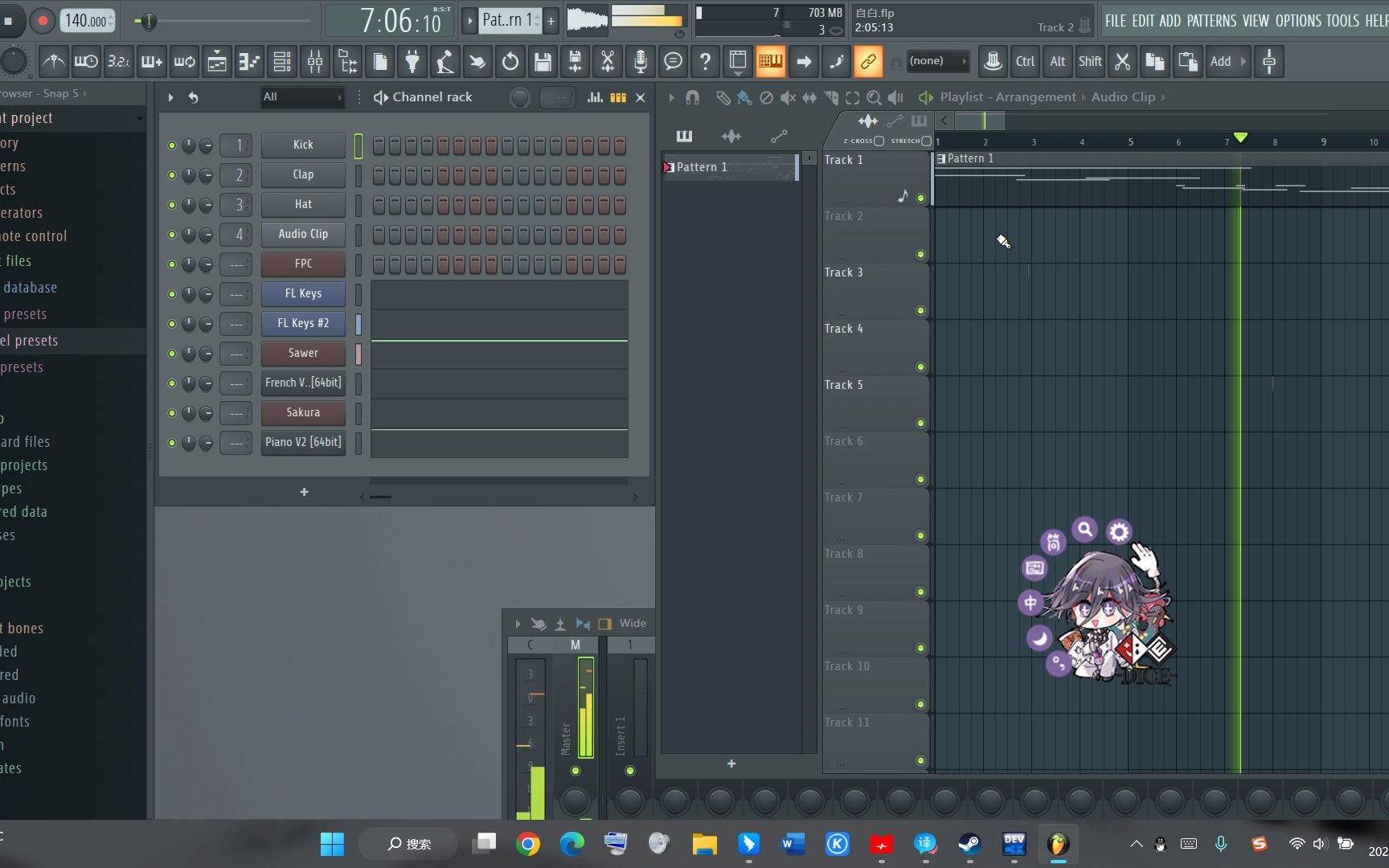Click the scissors cut icon in toolbar
Image resolution: width=1389 pixels, height=868 pixels.
point(1123,61)
